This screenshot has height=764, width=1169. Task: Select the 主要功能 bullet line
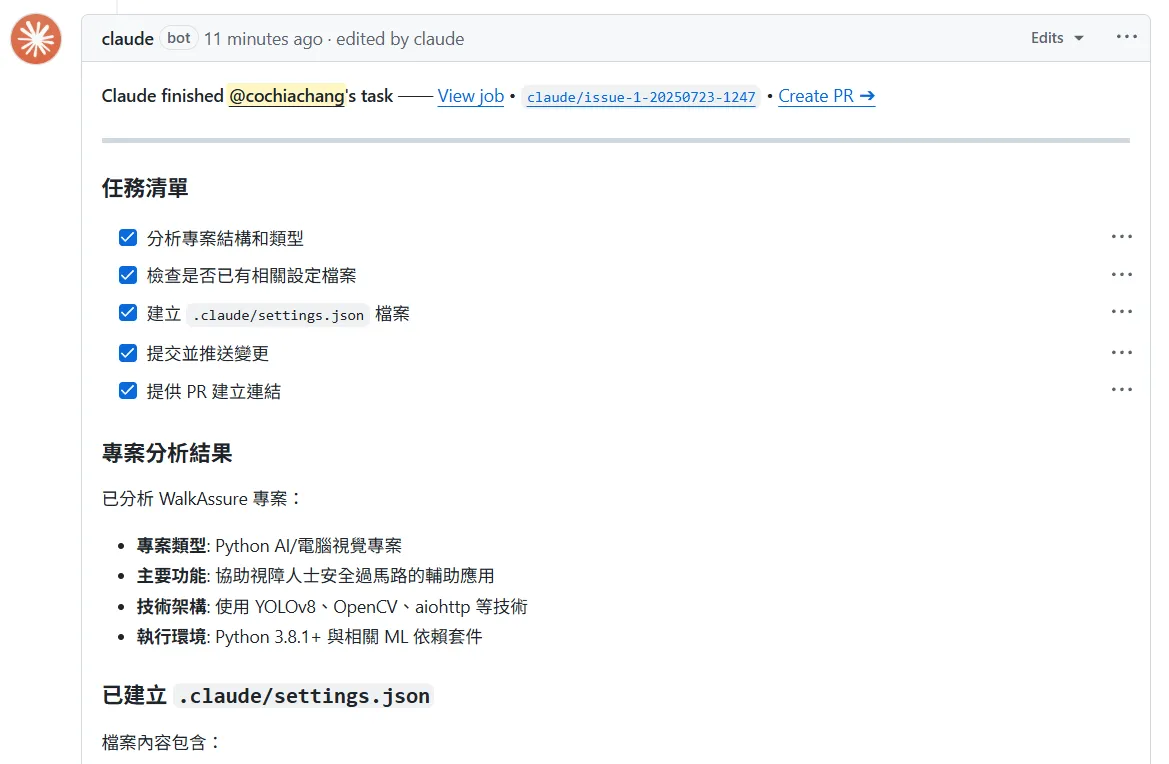point(315,576)
